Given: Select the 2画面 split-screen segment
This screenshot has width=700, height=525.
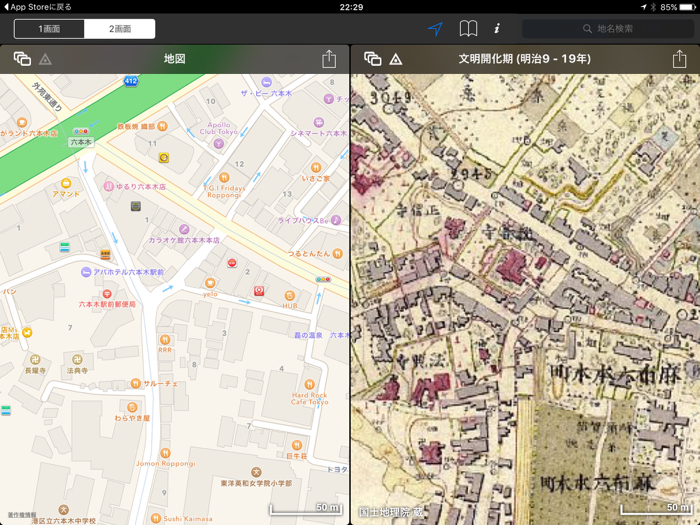Looking at the screenshot, I should pos(120,29).
